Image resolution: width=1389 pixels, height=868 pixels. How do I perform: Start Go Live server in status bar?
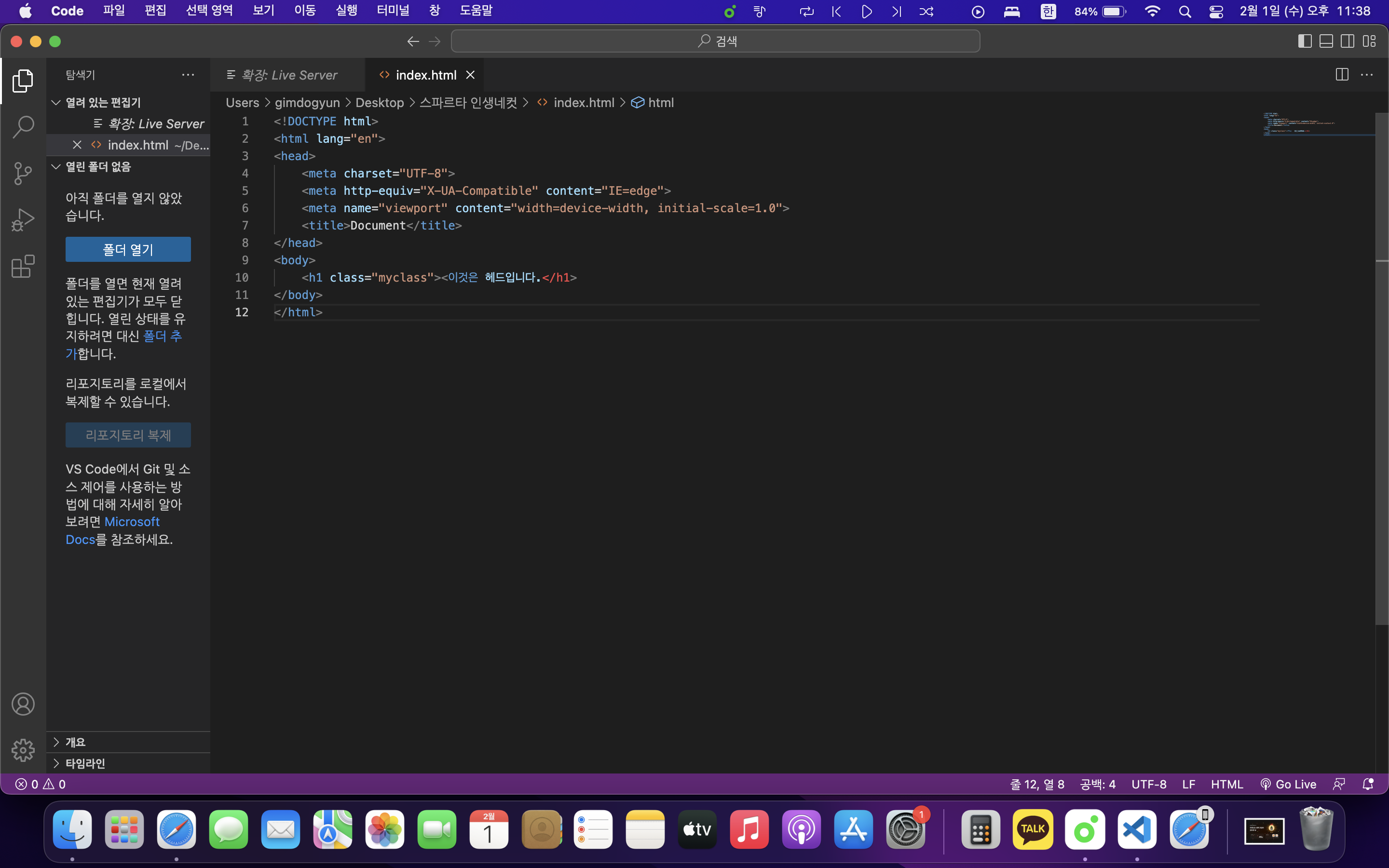(x=1288, y=784)
